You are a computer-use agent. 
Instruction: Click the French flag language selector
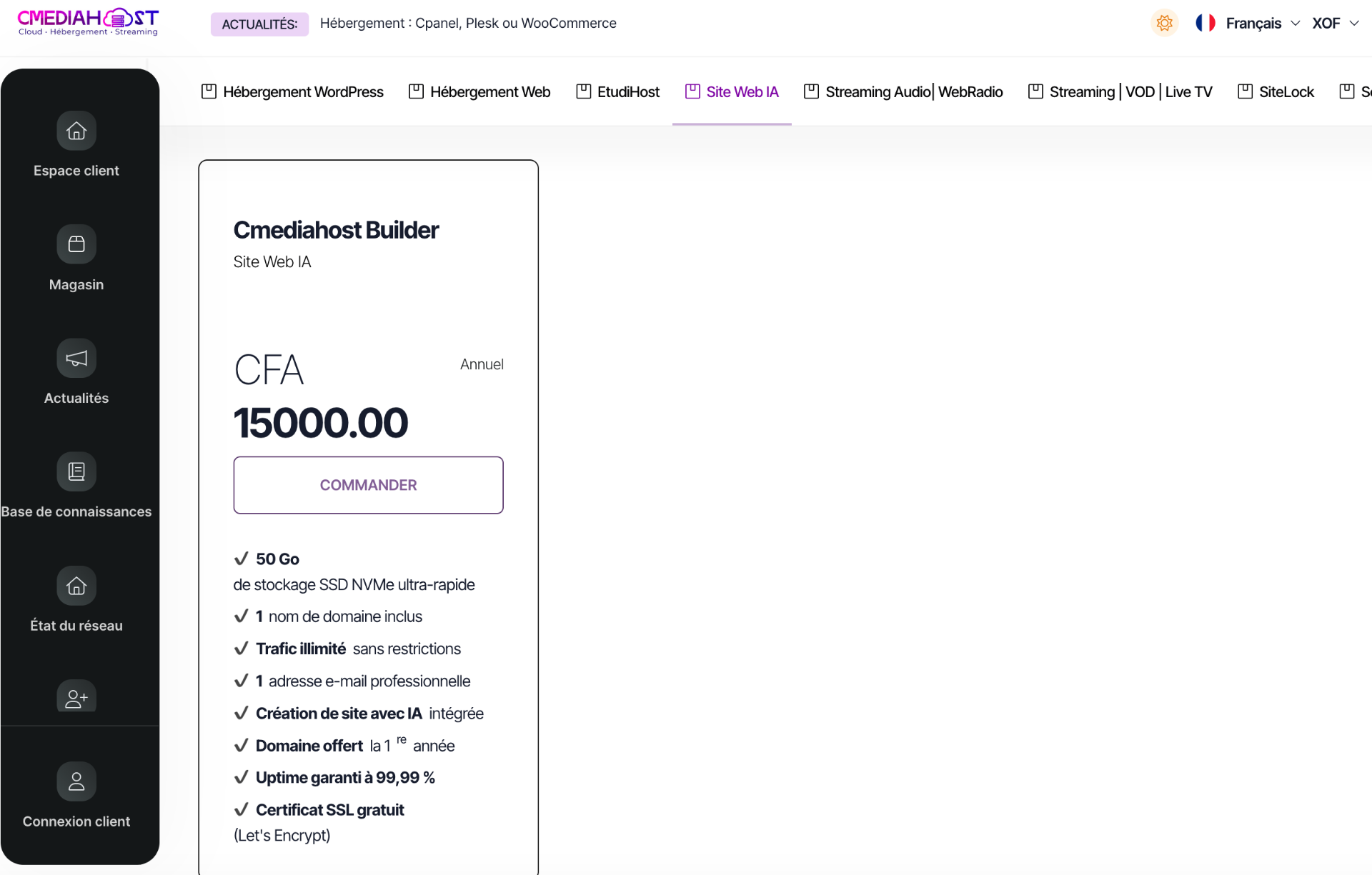click(x=1206, y=23)
